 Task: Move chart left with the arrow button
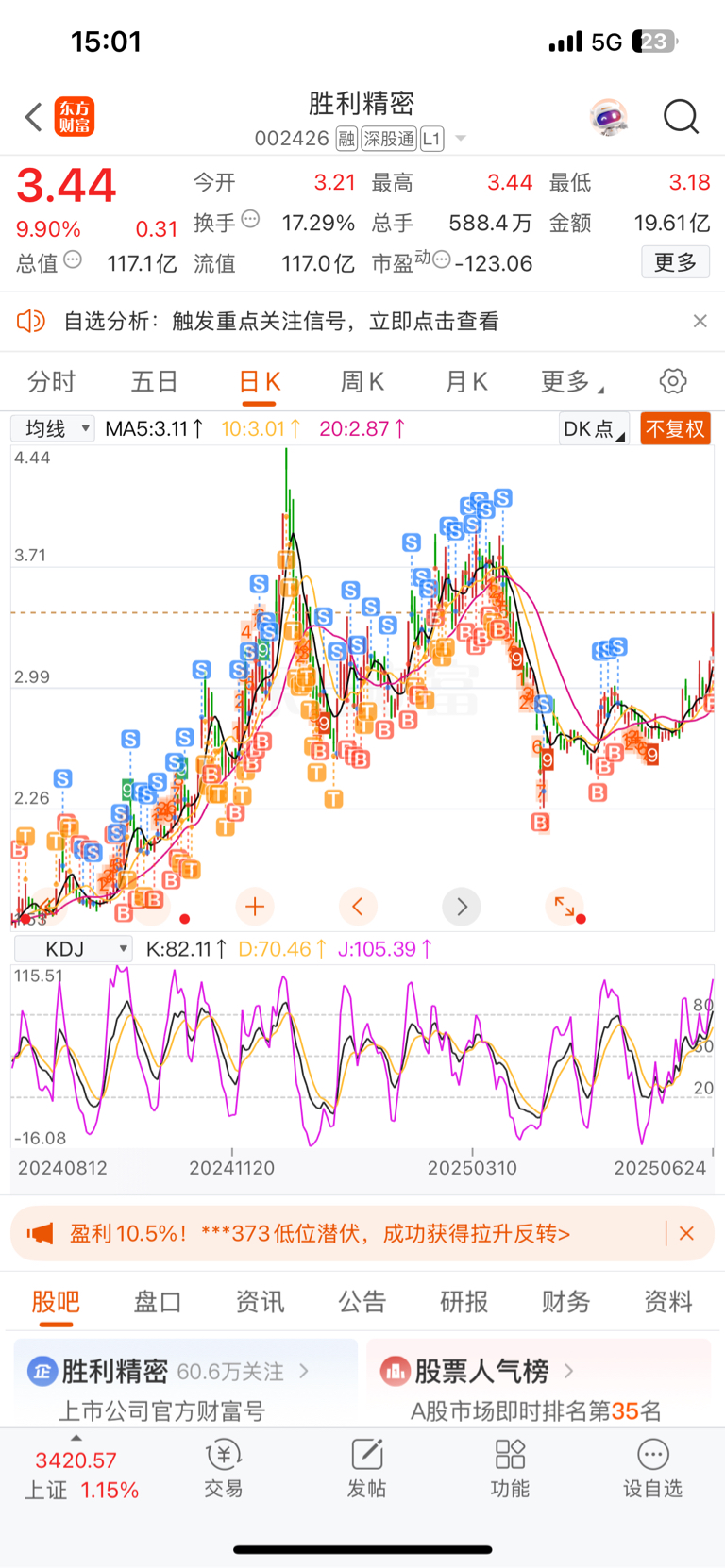tap(358, 908)
